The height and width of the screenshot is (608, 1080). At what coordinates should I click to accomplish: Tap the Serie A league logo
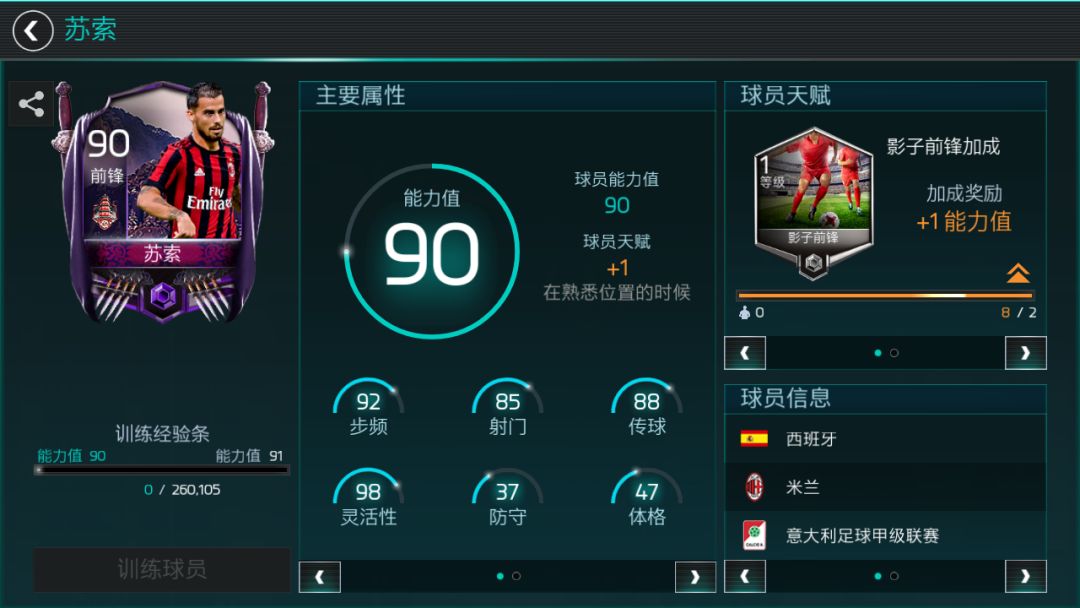coord(754,535)
